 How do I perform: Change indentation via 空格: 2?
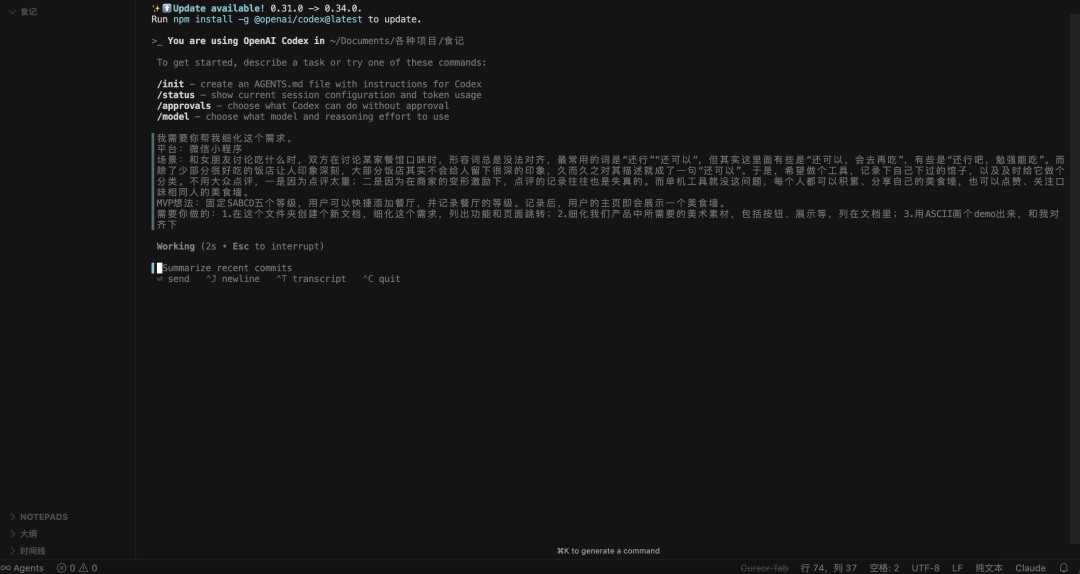pyautogui.click(x=883, y=568)
